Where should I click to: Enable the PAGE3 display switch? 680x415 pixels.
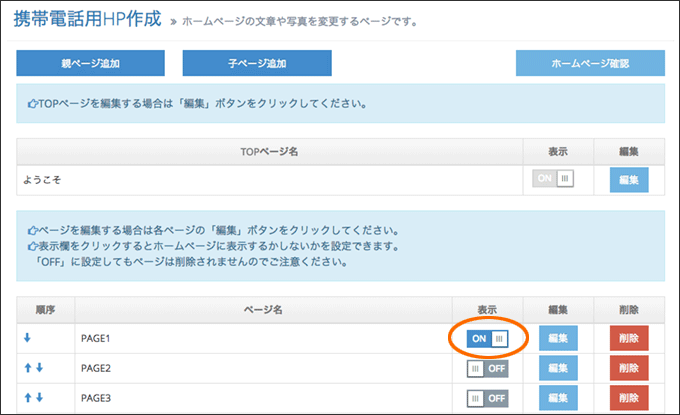pyautogui.click(x=487, y=398)
